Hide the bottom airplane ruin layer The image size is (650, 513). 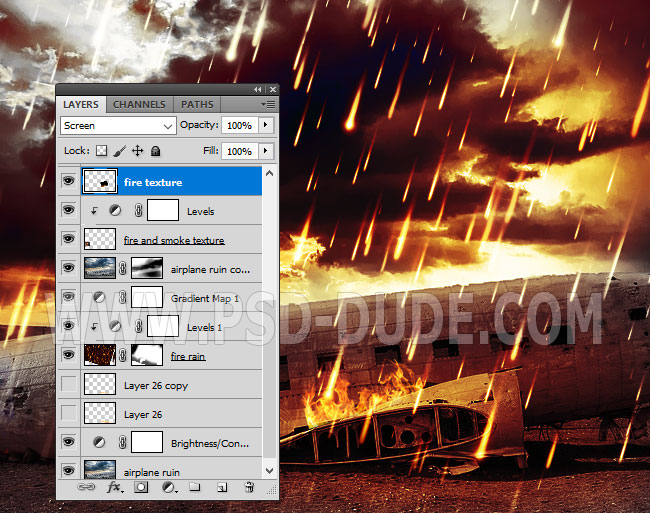tap(68, 470)
